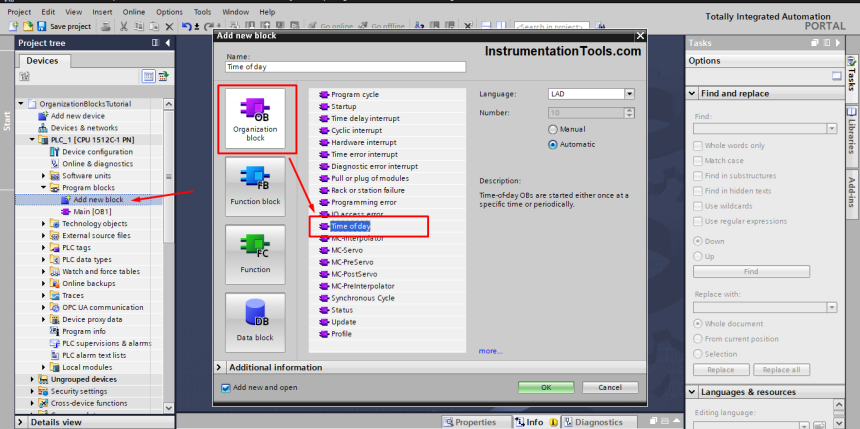Image resolution: width=860 pixels, height=429 pixels.
Task: Expand the Technology objects tree node
Action: coord(44,223)
